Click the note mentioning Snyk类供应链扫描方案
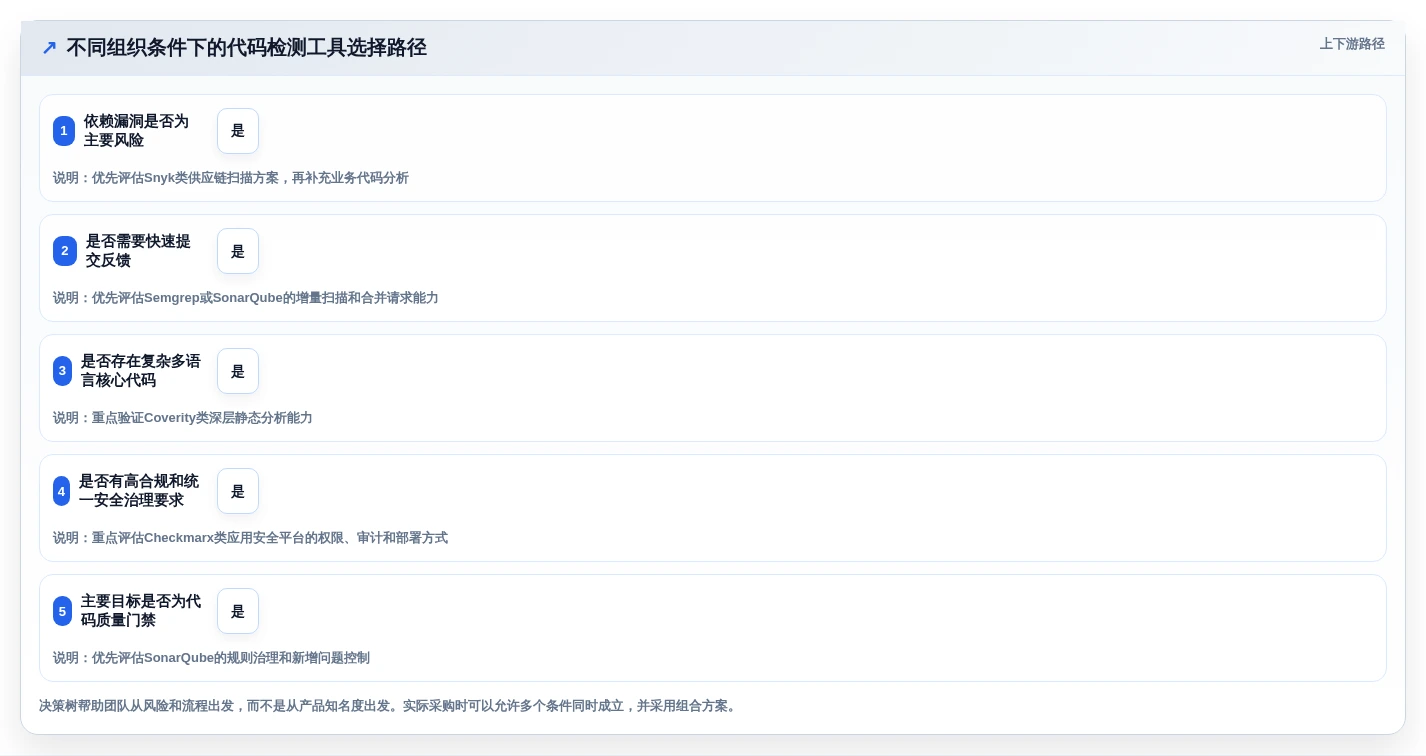The height and width of the screenshot is (756, 1426). point(231,178)
